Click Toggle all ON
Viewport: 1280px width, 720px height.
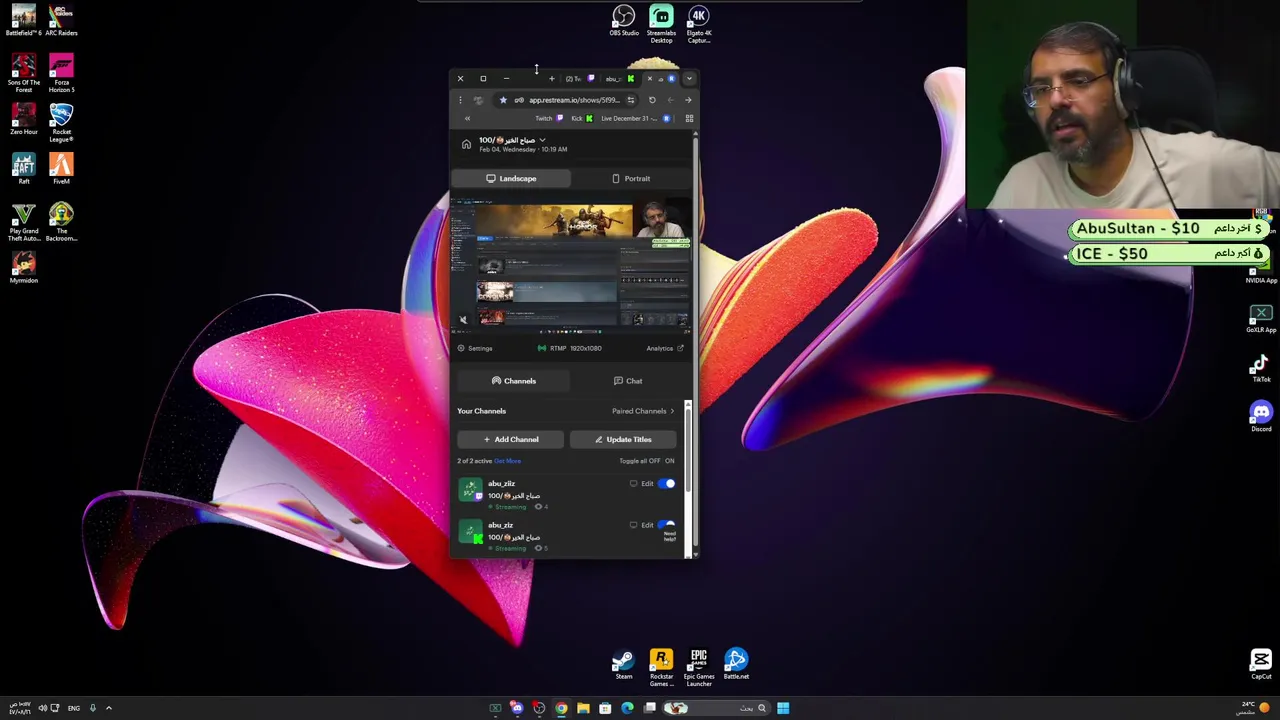click(x=669, y=461)
